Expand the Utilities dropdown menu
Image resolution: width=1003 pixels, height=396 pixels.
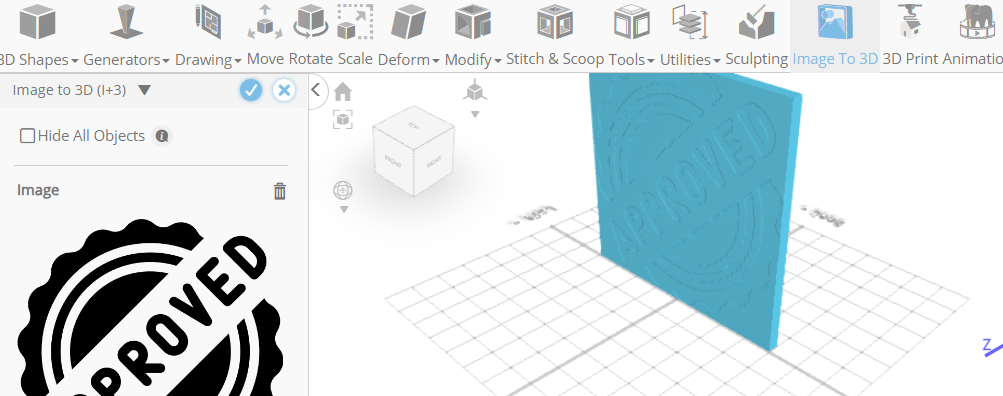point(690,35)
